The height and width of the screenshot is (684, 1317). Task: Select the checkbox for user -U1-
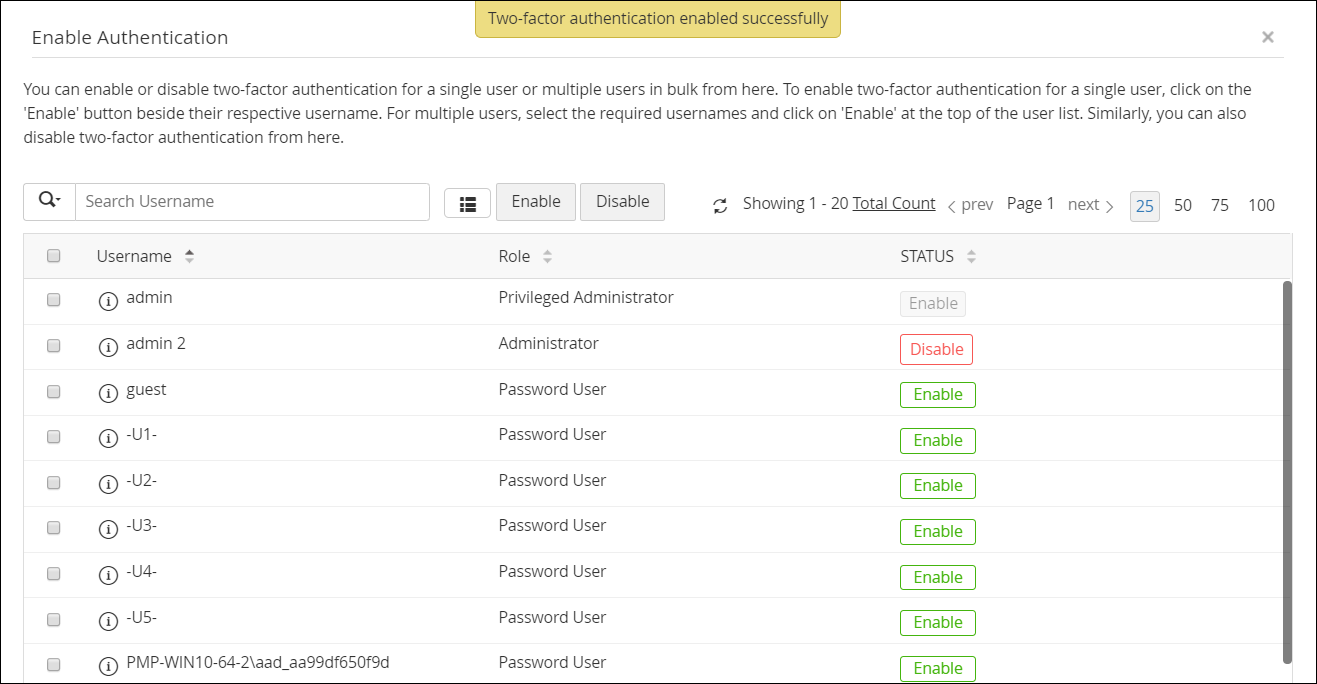(x=54, y=436)
